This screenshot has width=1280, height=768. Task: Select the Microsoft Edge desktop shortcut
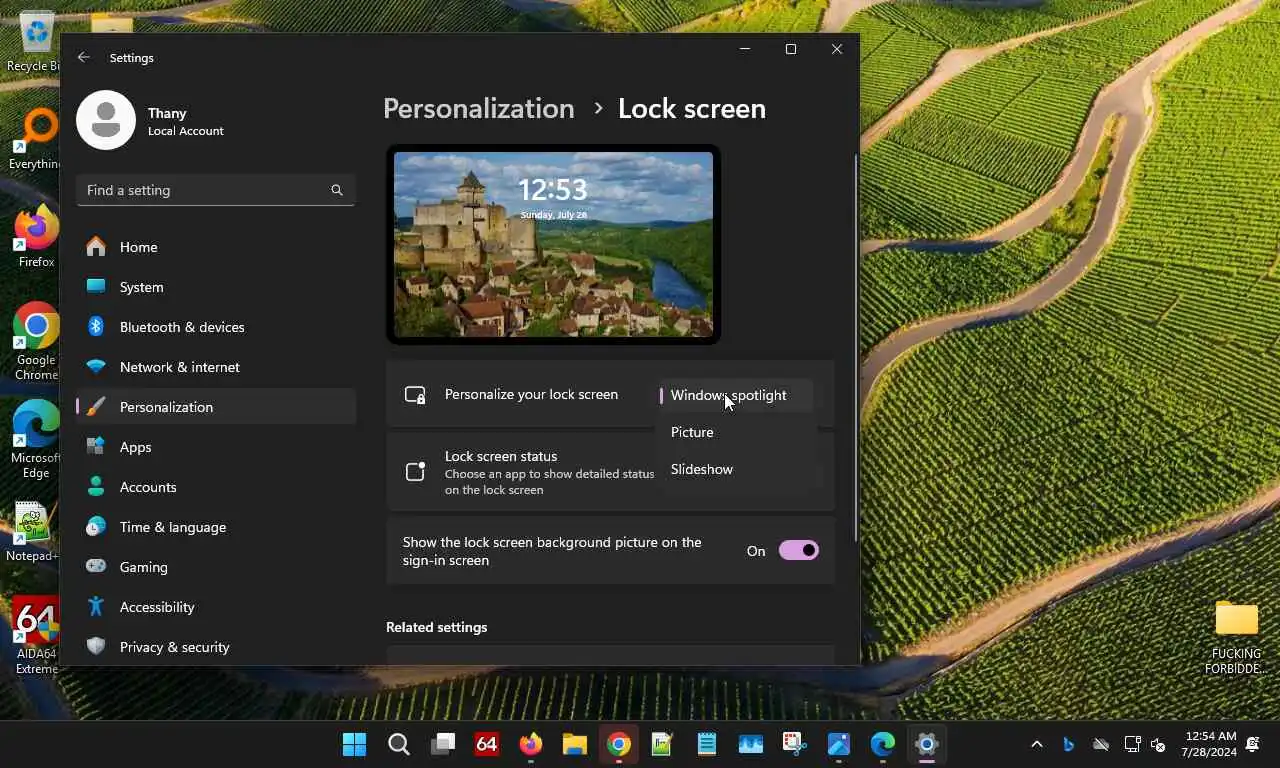(36, 440)
